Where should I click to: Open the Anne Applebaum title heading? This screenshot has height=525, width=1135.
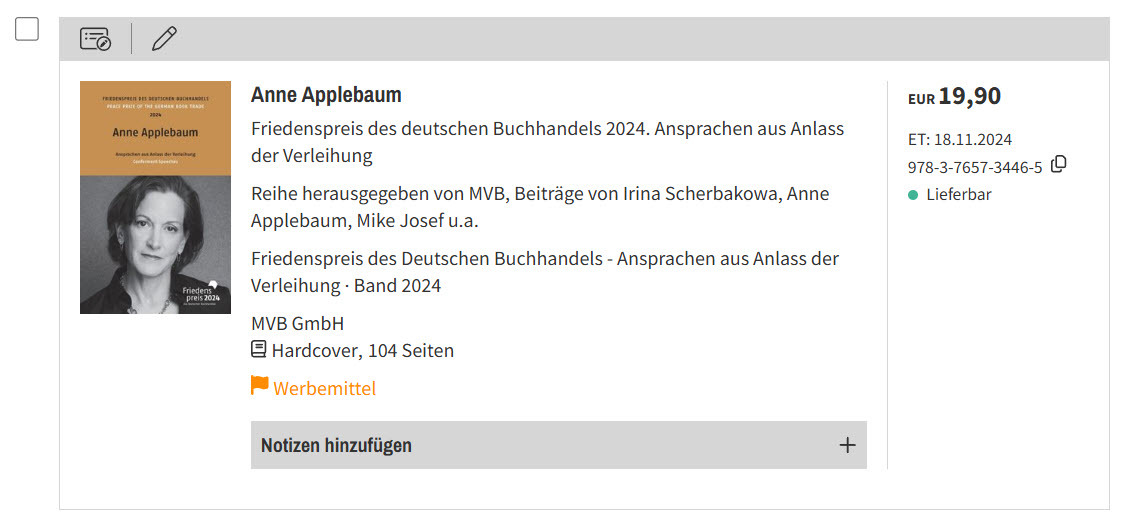tap(326, 95)
